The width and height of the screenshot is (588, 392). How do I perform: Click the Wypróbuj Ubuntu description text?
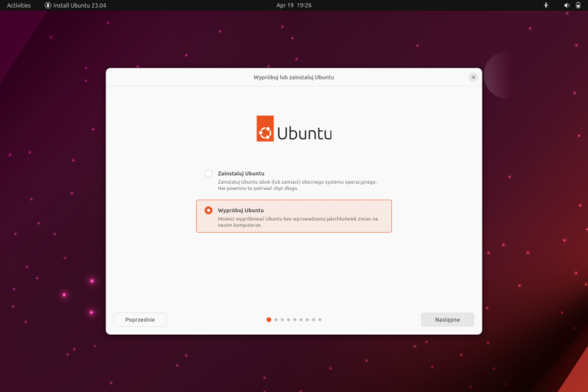point(298,222)
